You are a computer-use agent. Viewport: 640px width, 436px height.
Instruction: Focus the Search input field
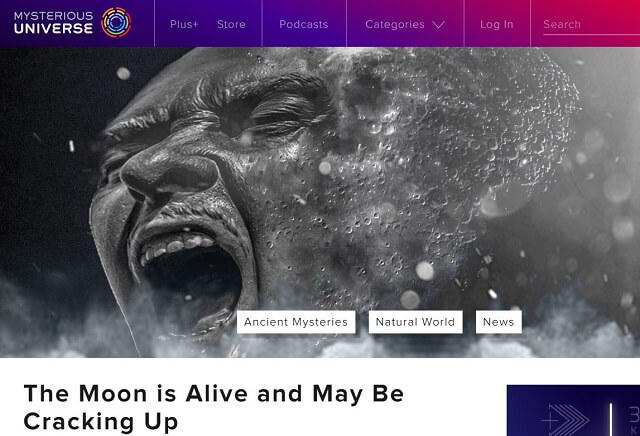pyautogui.click(x=591, y=24)
